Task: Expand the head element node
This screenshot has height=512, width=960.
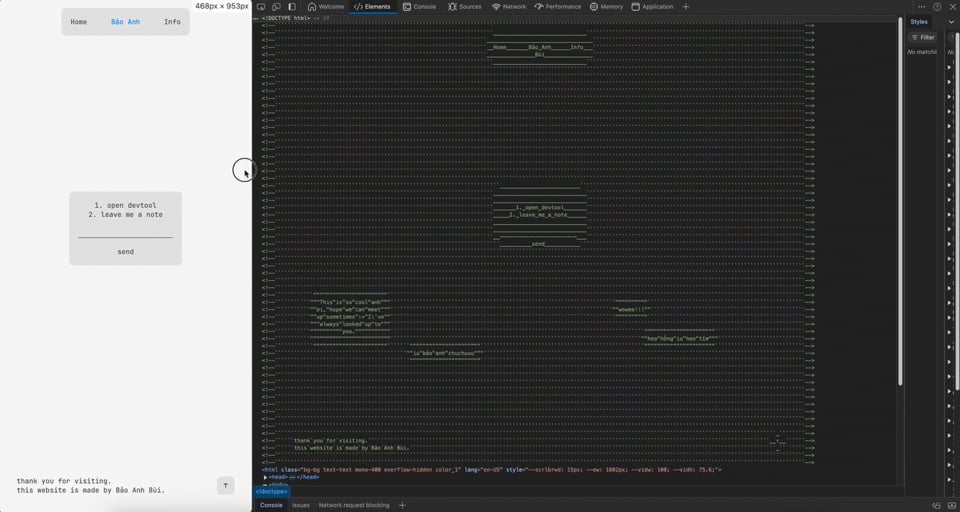Action: [x=266, y=477]
